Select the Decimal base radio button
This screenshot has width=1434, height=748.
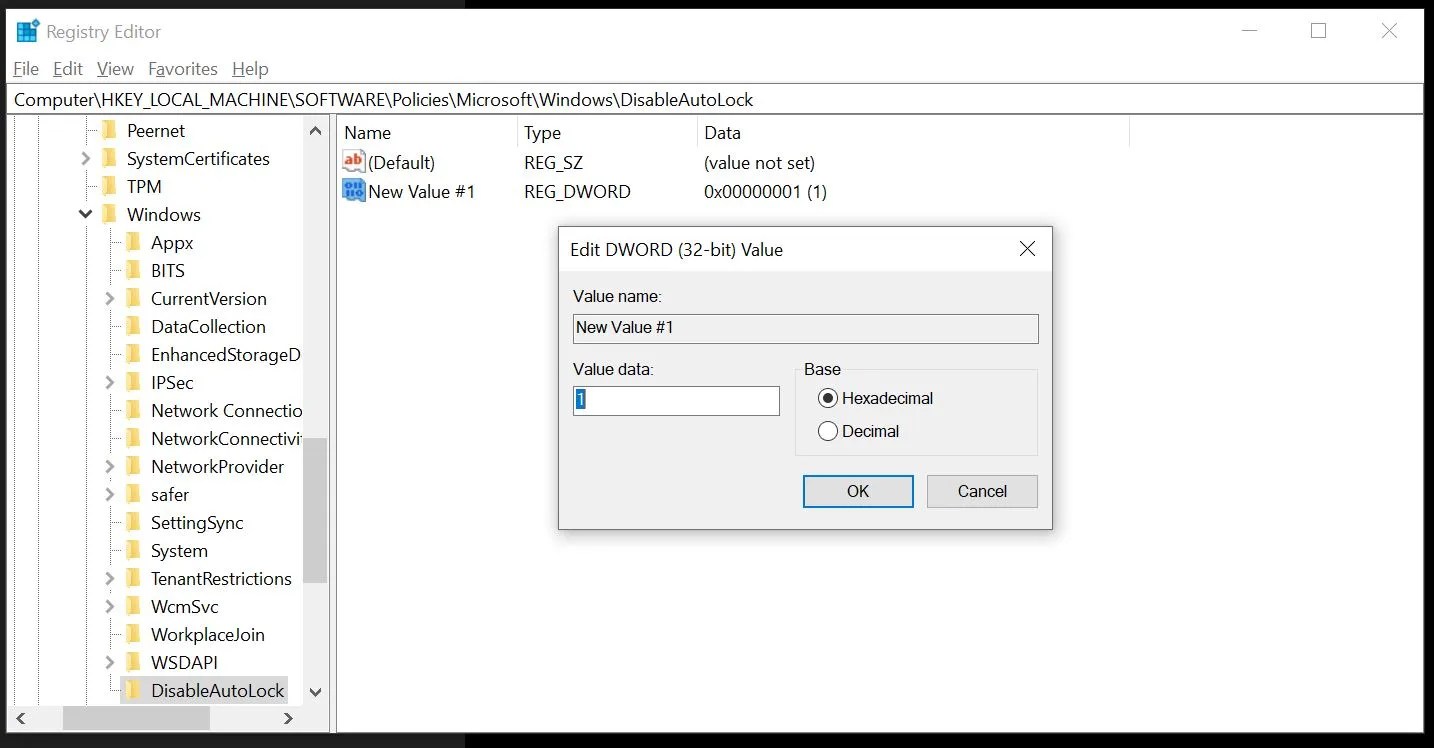click(828, 431)
